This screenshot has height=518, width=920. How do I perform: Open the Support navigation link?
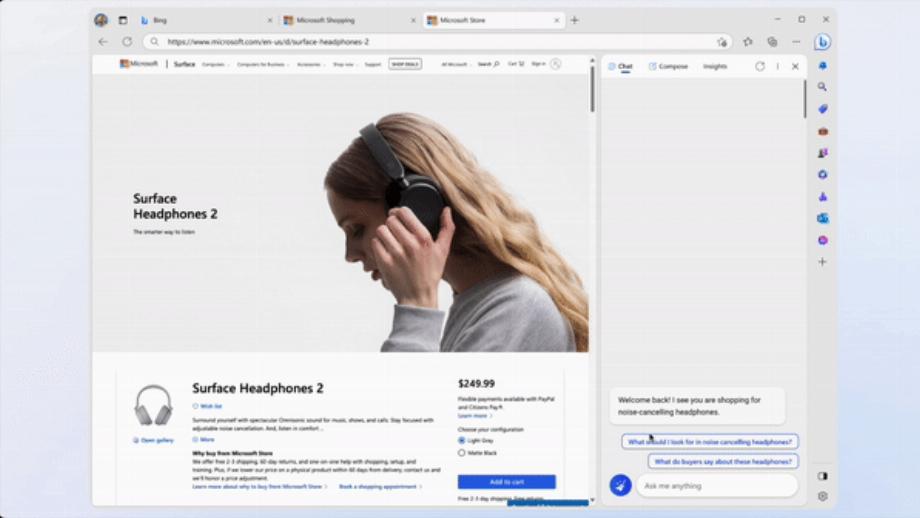[x=373, y=65]
